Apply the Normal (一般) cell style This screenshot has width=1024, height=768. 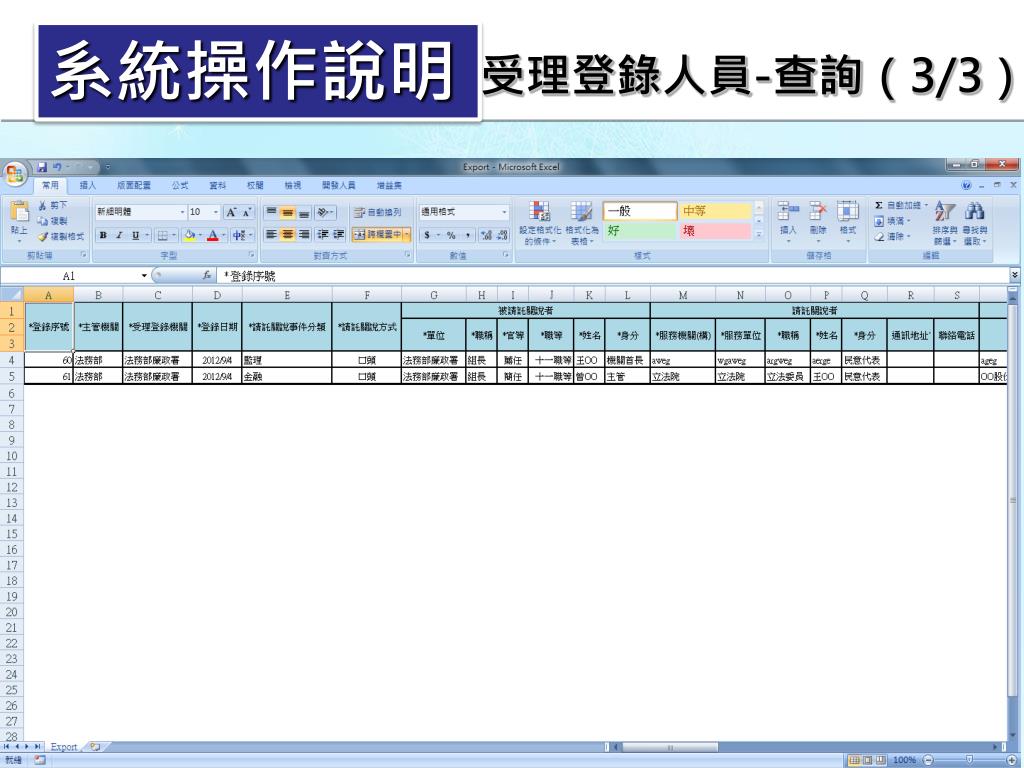click(639, 211)
